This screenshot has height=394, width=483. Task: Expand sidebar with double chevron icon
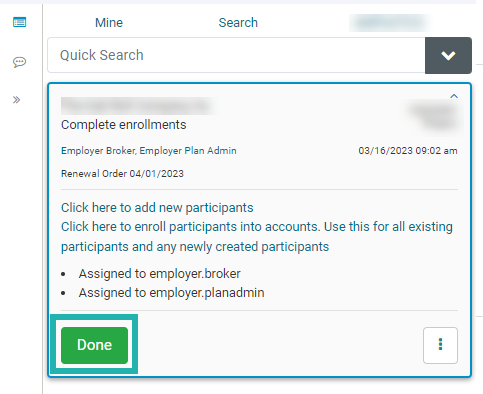click(x=16, y=100)
